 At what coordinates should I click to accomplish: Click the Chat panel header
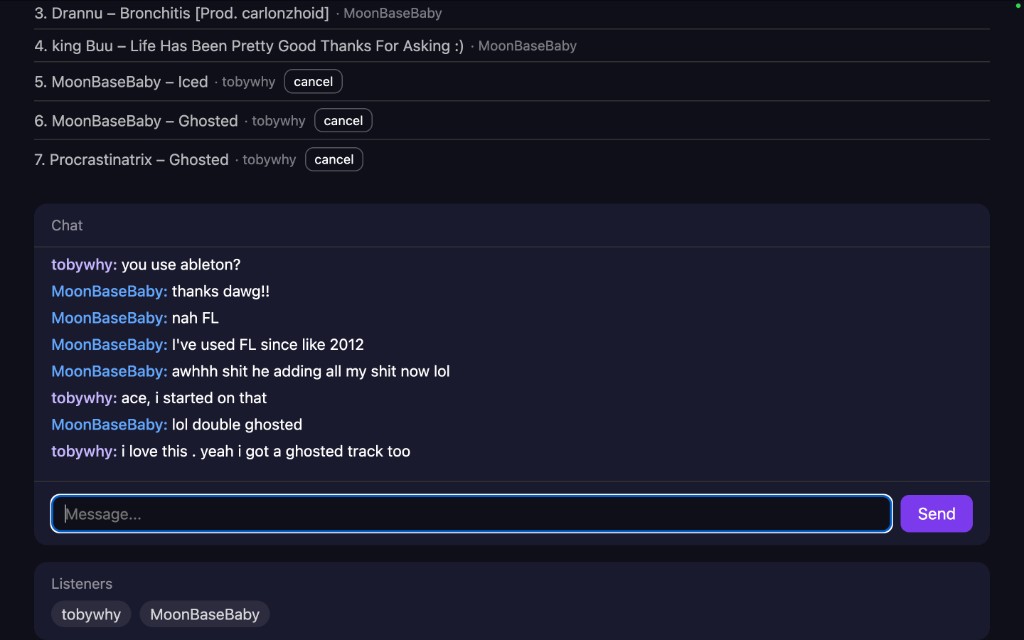coord(67,226)
